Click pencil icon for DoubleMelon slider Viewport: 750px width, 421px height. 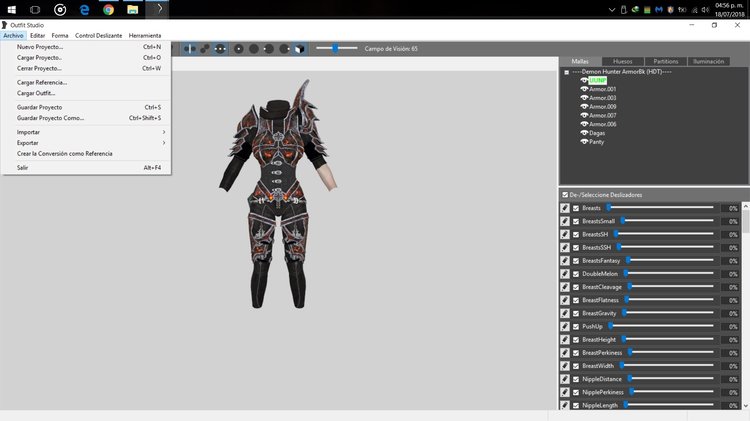(x=565, y=274)
